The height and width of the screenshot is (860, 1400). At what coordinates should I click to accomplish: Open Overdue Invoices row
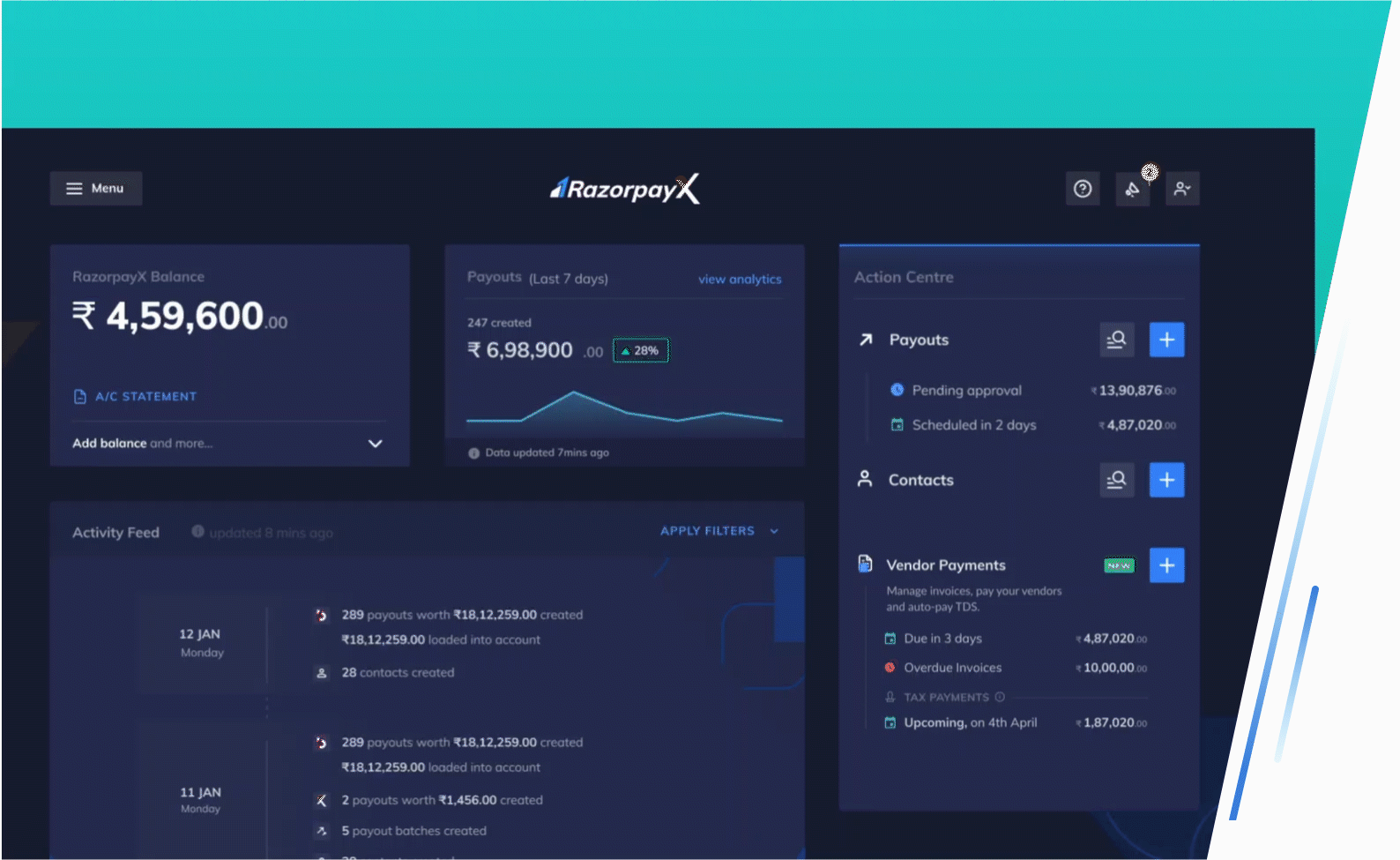click(1016, 668)
